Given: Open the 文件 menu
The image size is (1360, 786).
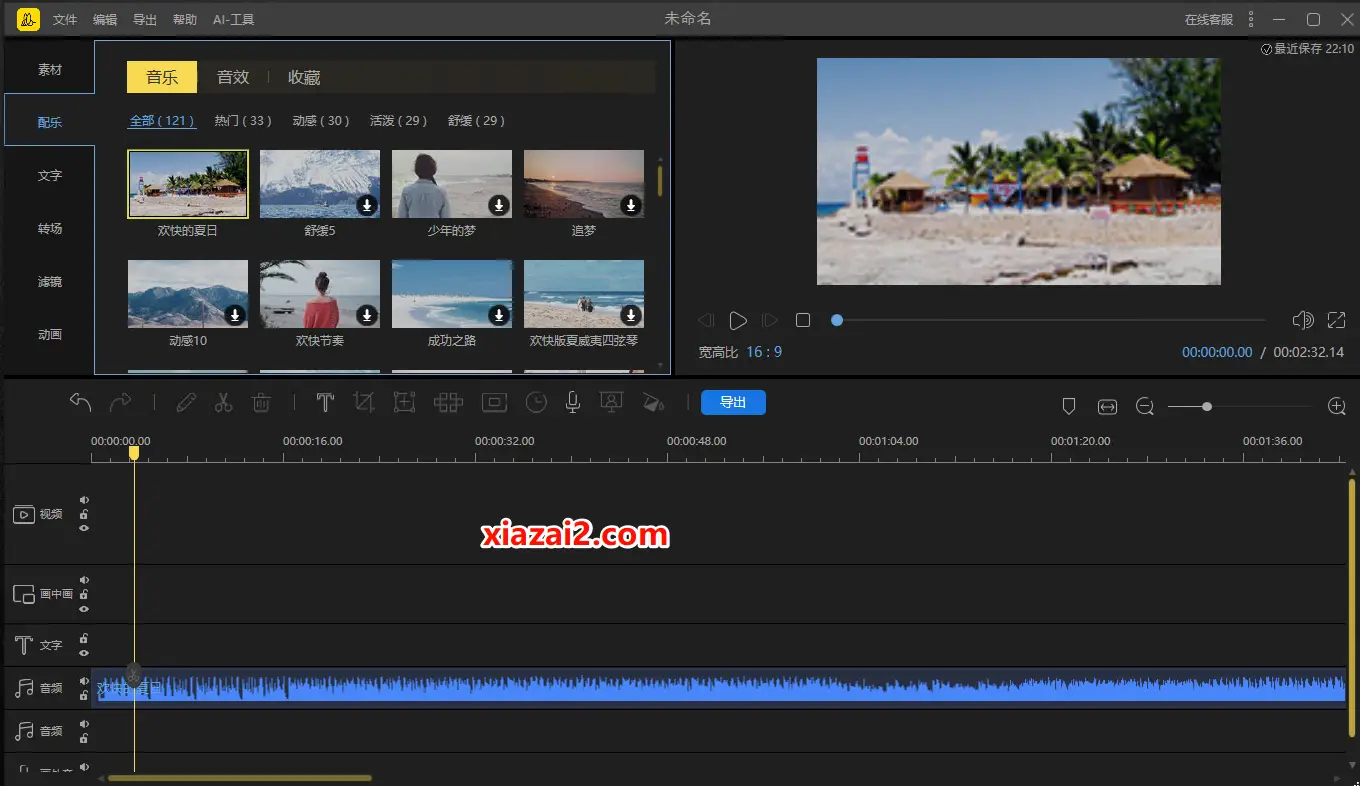Looking at the screenshot, I should (65, 20).
